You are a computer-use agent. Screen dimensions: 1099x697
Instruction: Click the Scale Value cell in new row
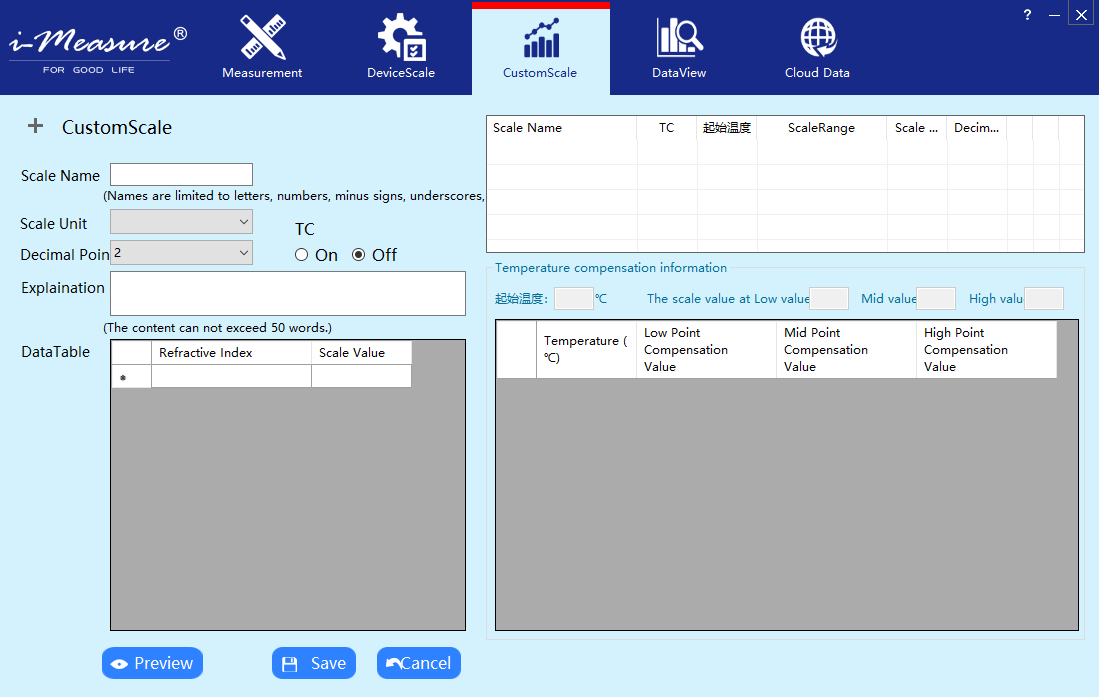pyautogui.click(x=361, y=377)
